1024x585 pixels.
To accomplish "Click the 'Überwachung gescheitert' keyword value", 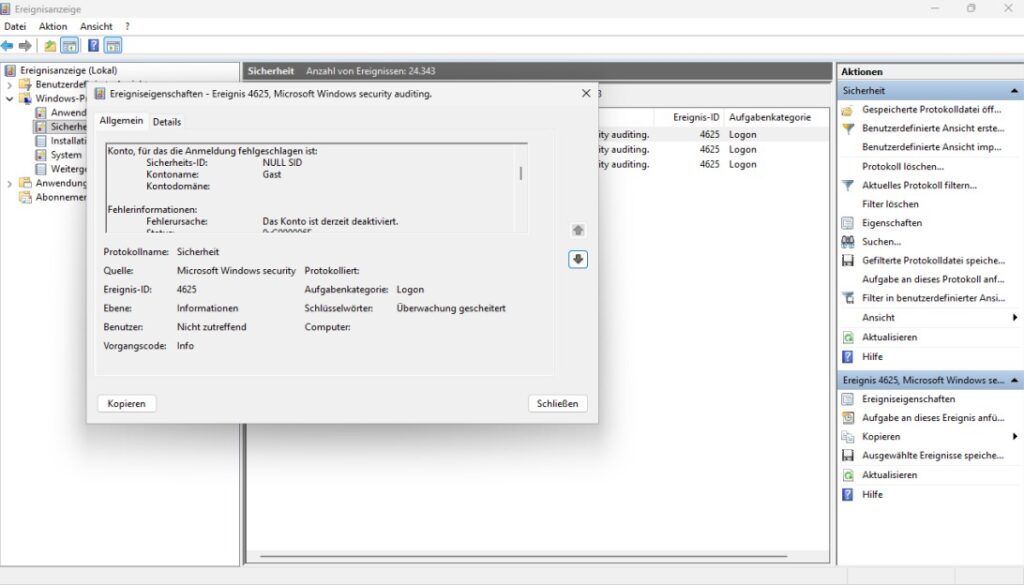I will 451,308.
